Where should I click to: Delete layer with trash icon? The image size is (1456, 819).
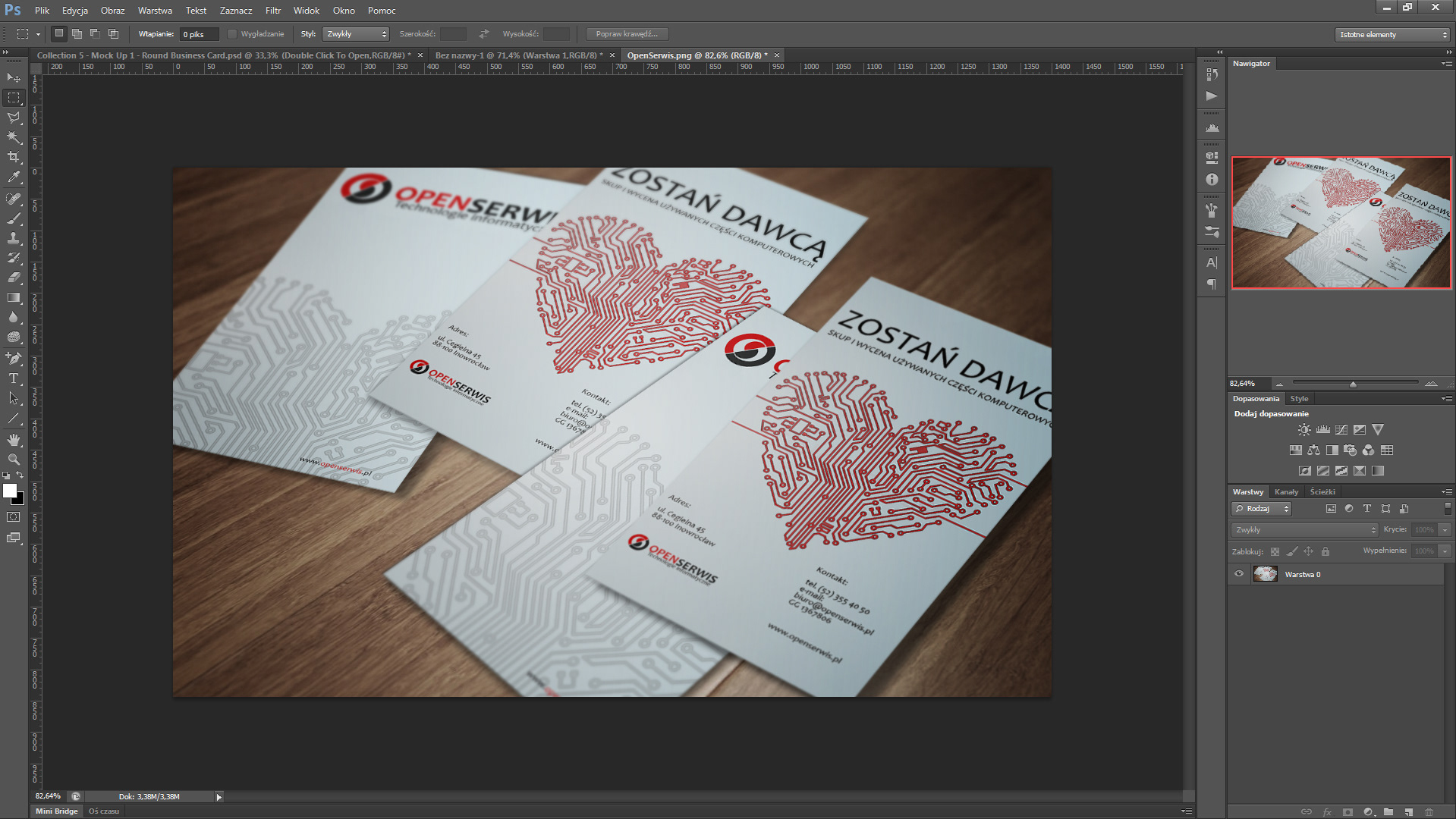pyautogui.click(x=1429, y=811)
